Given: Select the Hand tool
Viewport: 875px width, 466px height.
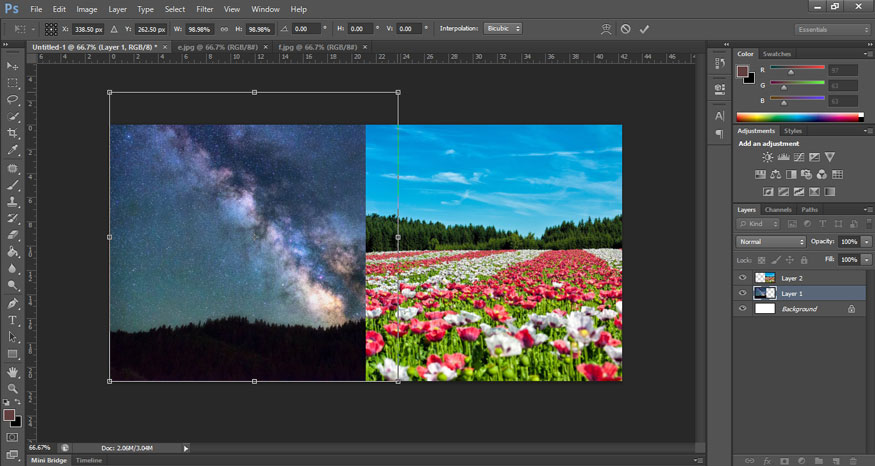Looking at the screenshot, I should point(13,372).
